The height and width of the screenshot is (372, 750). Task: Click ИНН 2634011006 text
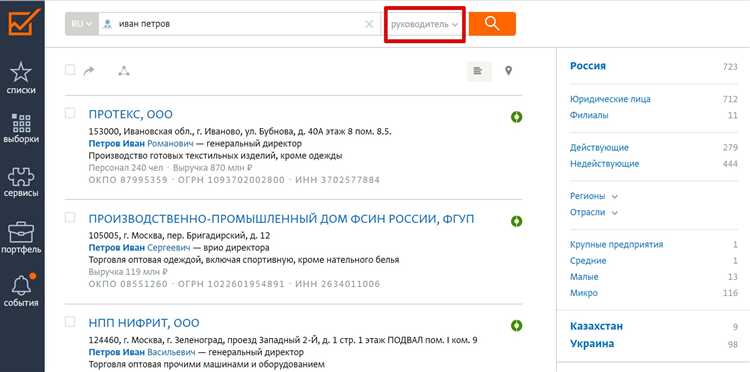tap(338, 284)
